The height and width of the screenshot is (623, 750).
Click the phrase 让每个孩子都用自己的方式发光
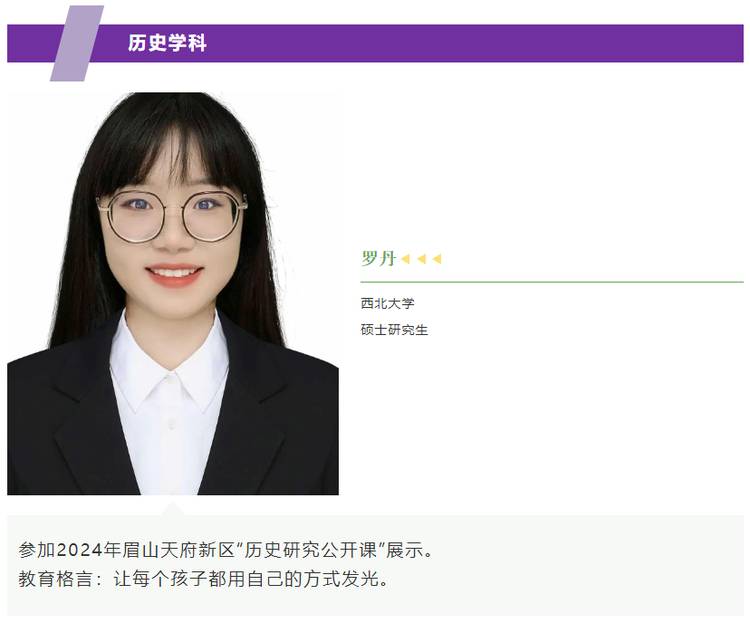coord(252,579)
